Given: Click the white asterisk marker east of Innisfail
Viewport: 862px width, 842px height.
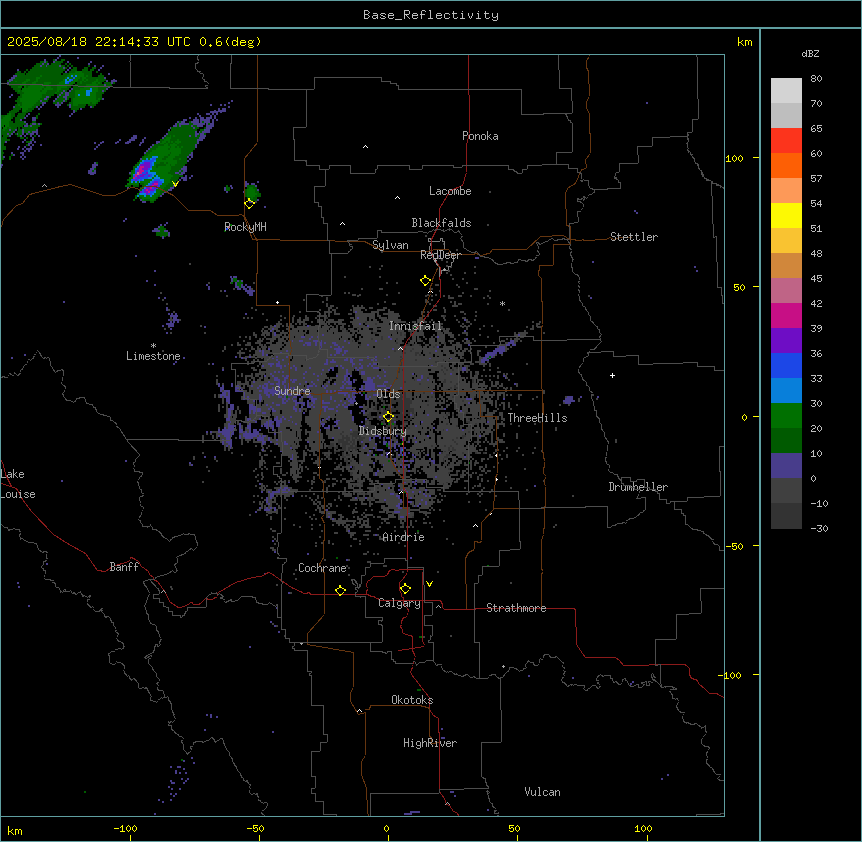Looking at the screenshot, I should tap(502, 303).
